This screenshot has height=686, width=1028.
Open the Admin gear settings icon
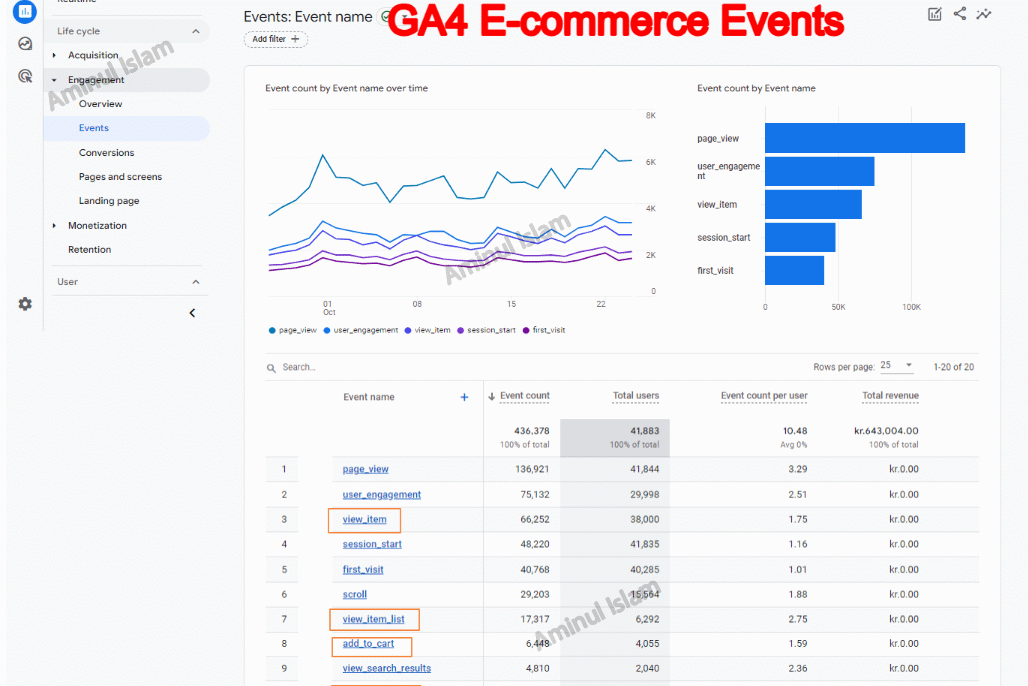(25, 304)
